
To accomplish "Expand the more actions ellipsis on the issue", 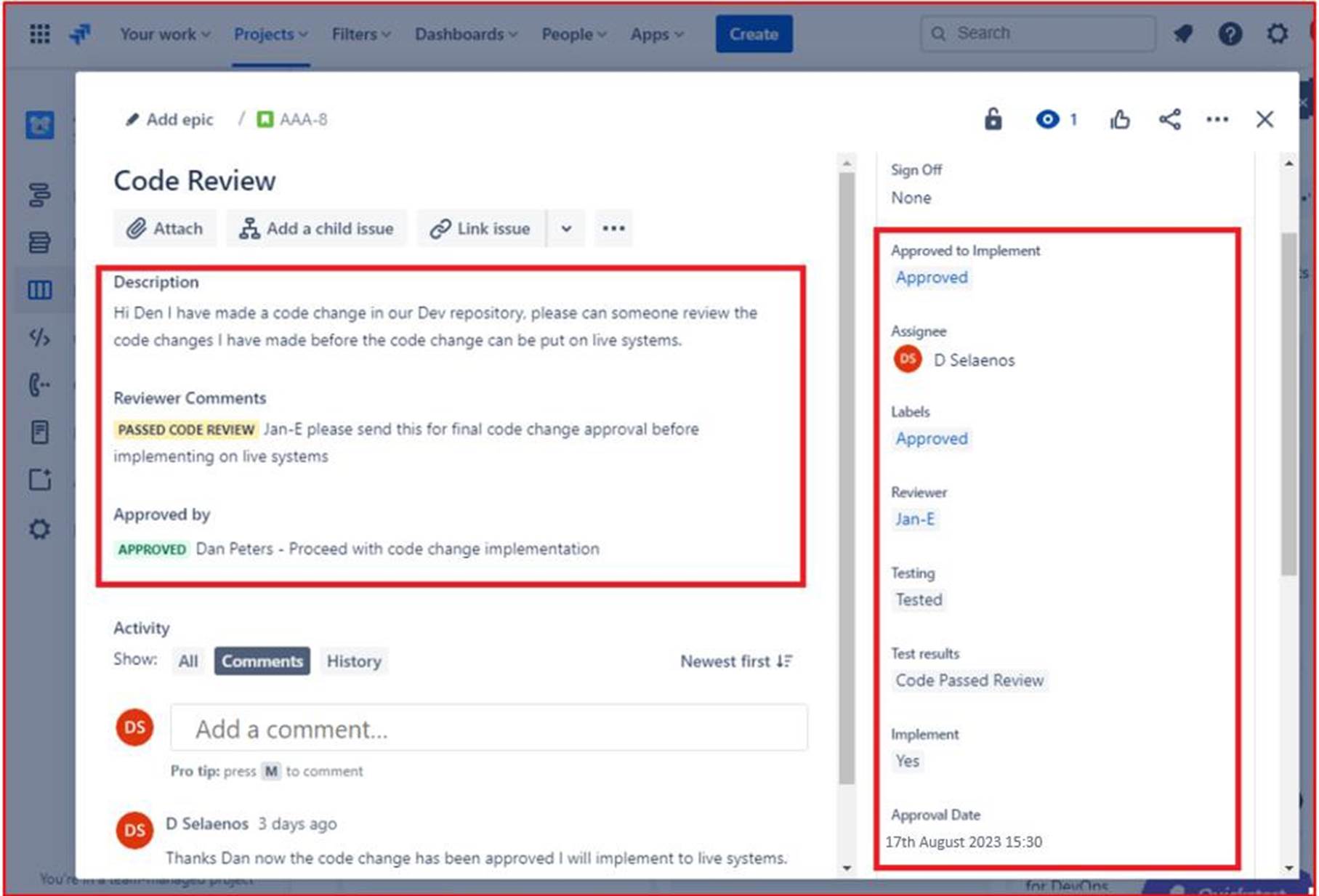I will (613, 228).
